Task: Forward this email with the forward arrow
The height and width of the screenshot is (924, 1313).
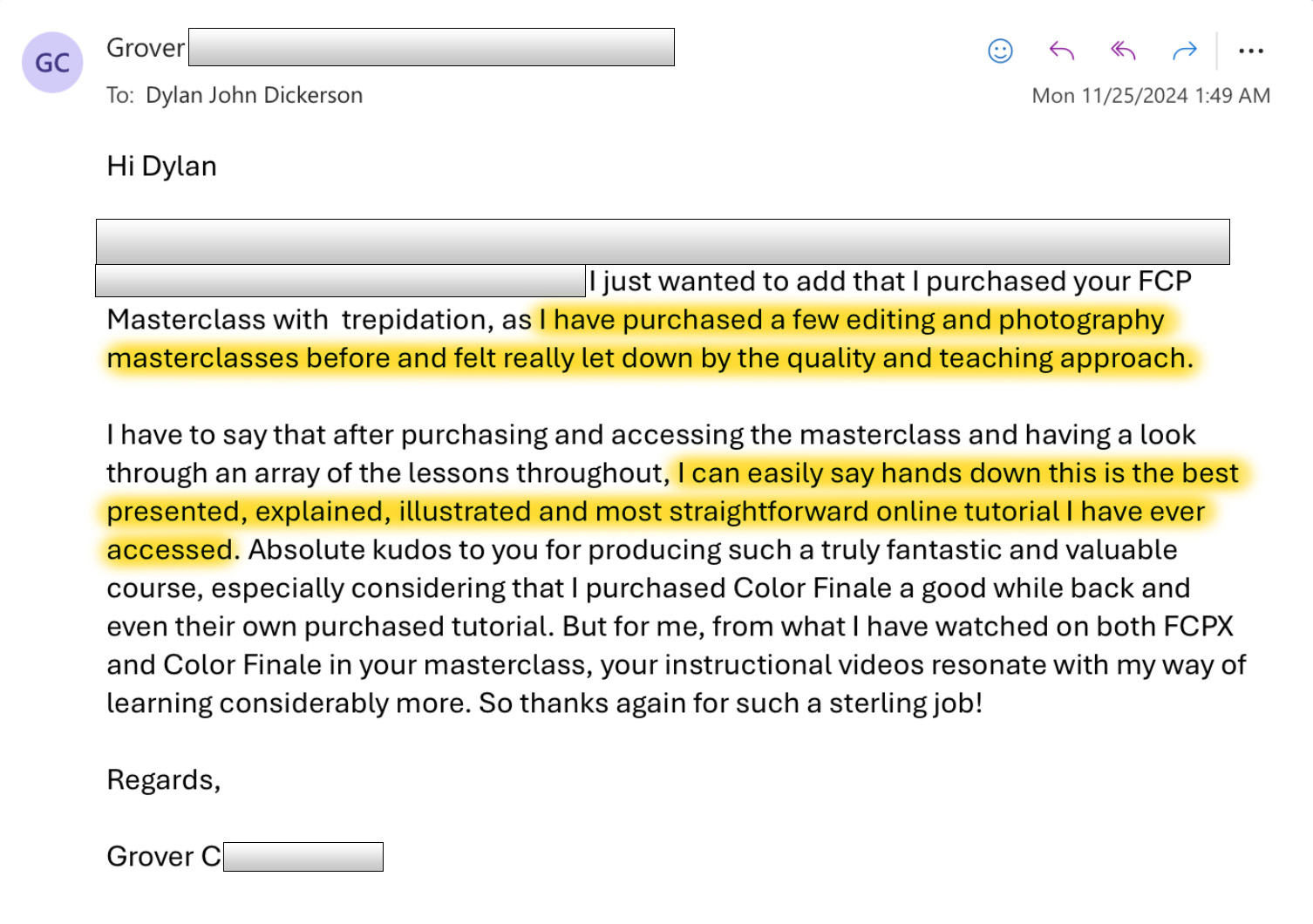Action: pos(1185,51)
